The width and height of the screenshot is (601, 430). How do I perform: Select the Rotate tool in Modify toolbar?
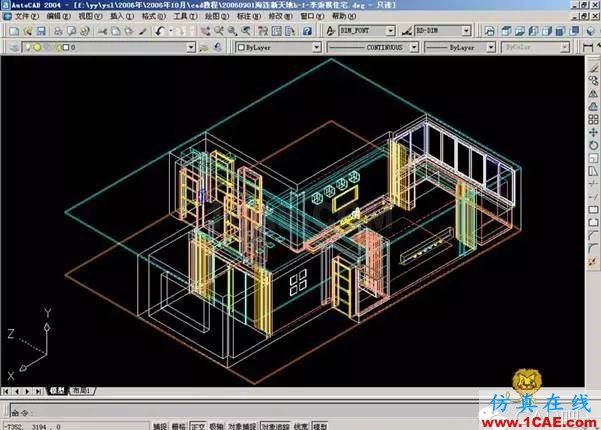(593, 145)
